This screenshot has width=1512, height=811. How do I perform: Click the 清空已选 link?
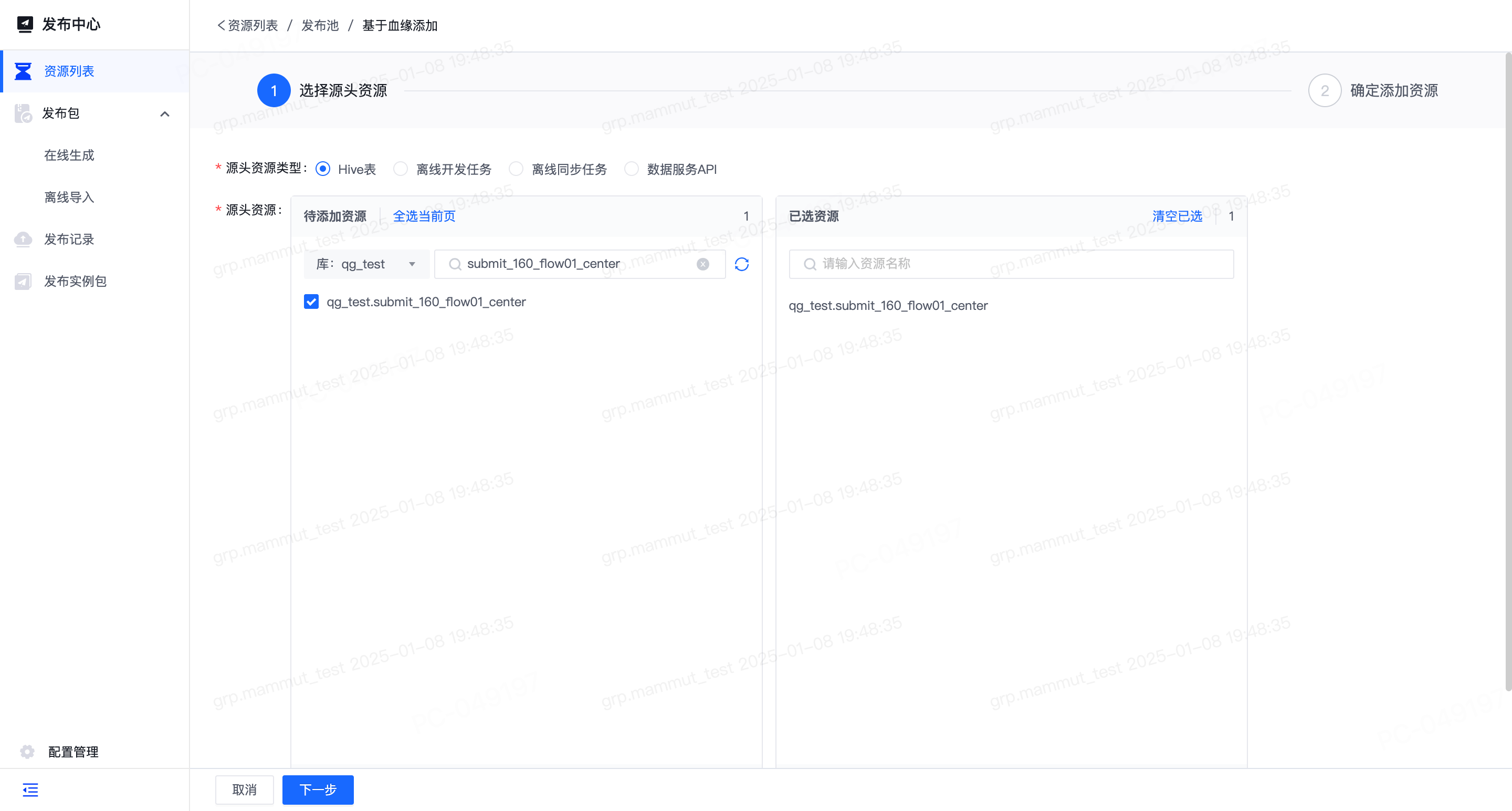(1177, 216)
